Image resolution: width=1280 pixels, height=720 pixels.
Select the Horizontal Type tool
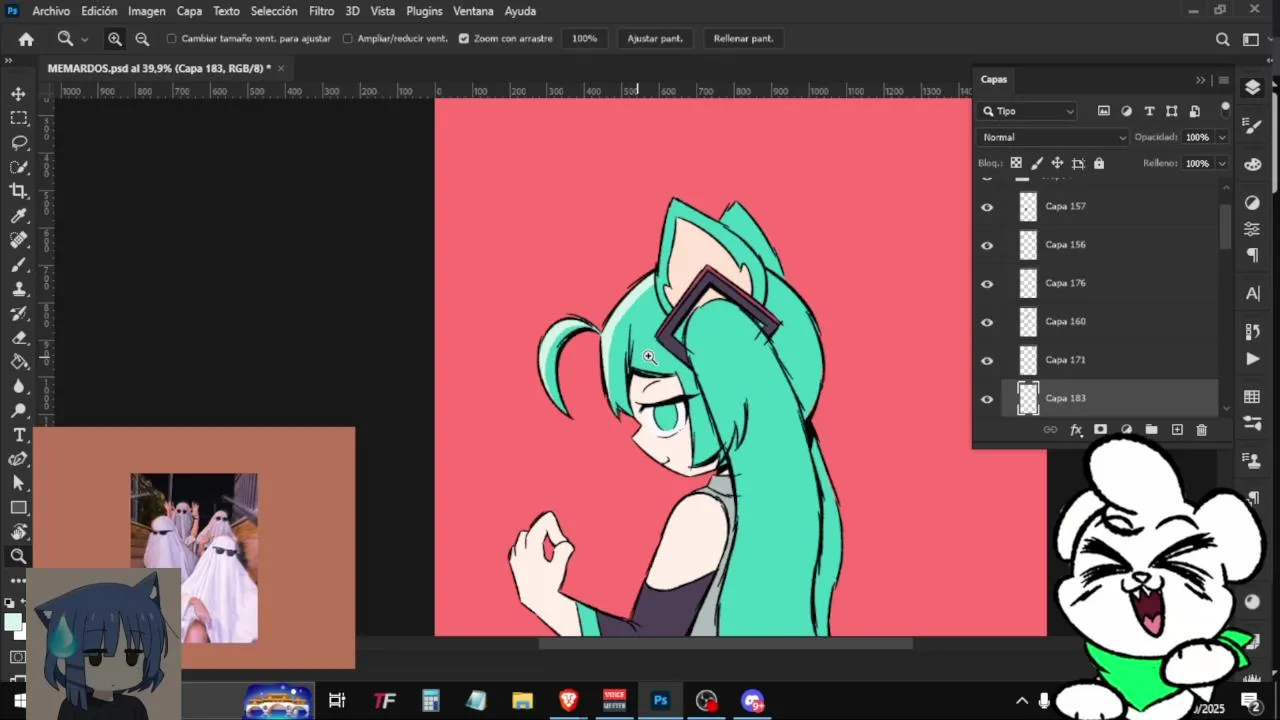[x=18, y=435]
